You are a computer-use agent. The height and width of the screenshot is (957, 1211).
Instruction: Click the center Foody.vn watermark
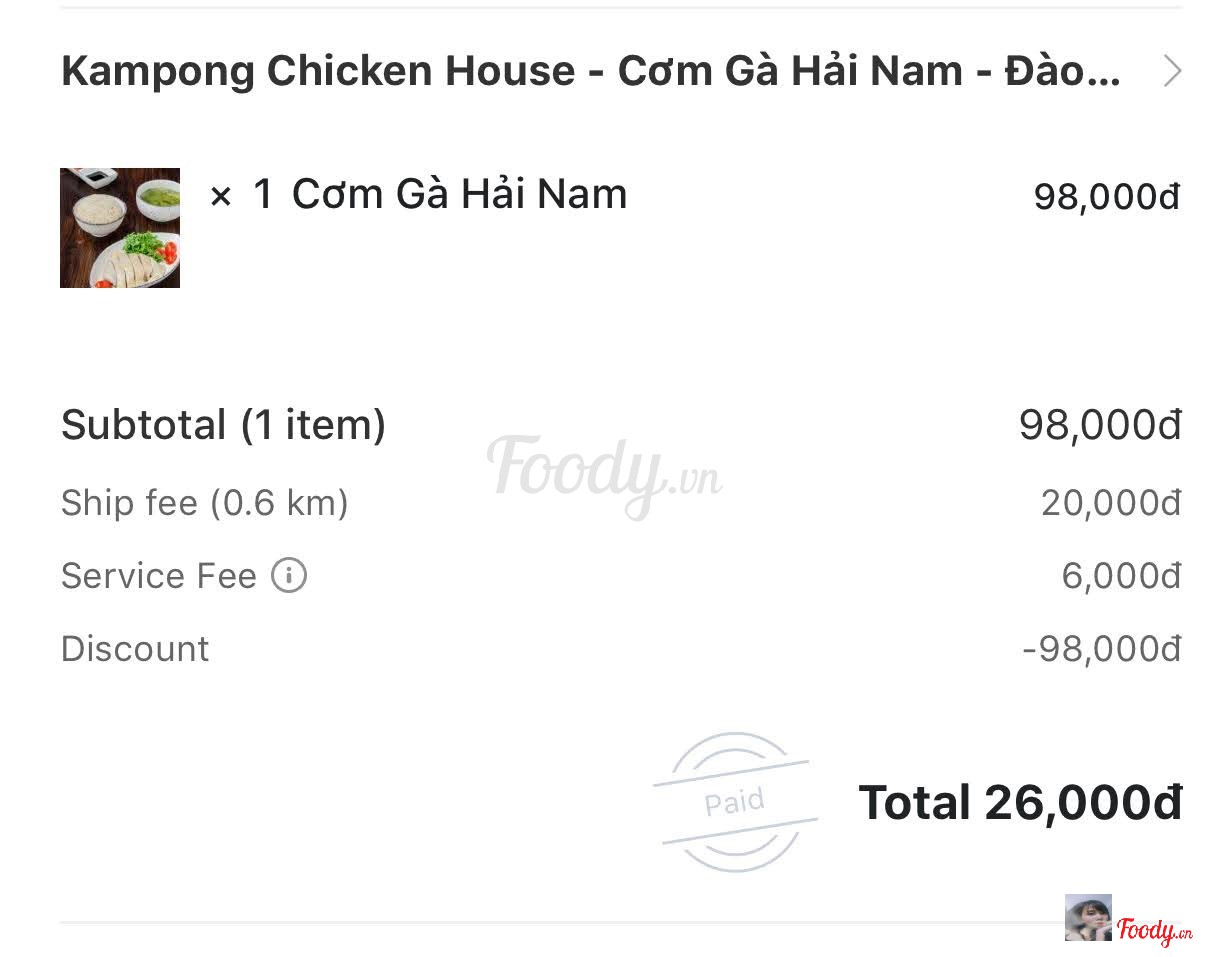pos(604,473)
